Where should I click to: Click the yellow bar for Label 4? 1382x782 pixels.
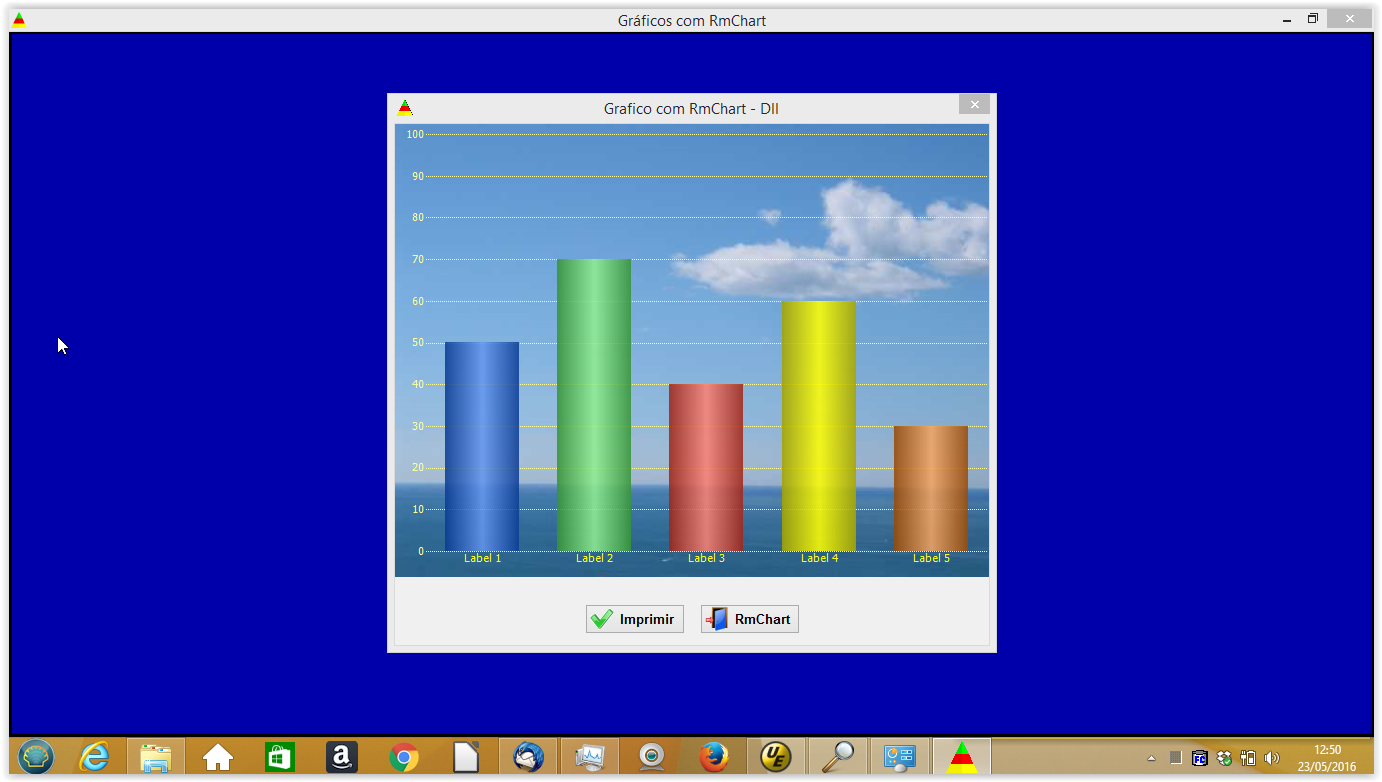819,426
